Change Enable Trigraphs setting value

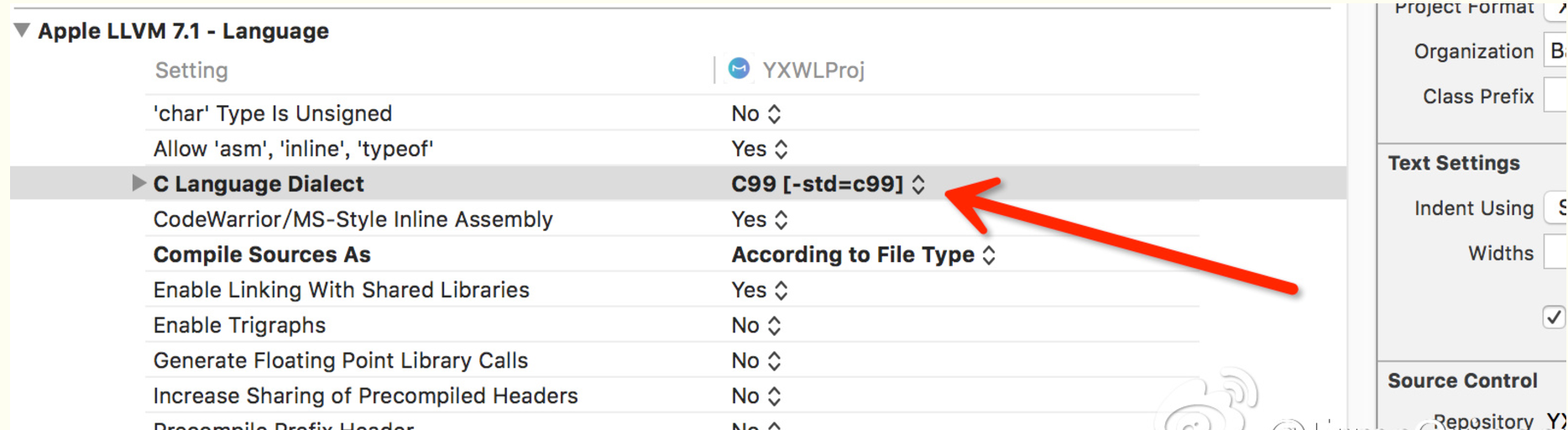point(756,325)
